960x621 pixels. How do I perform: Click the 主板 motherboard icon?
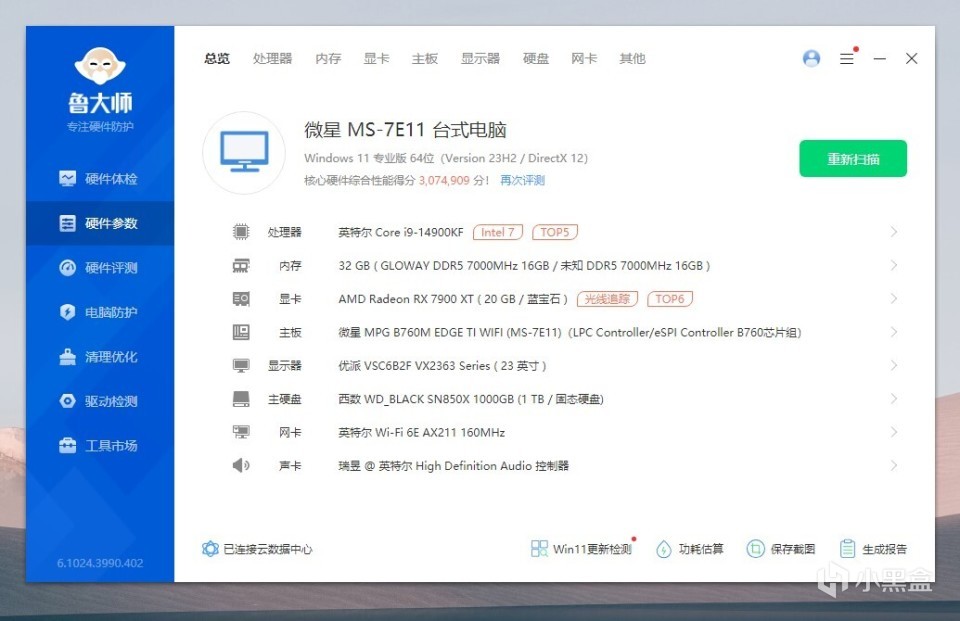click(241, 332)
